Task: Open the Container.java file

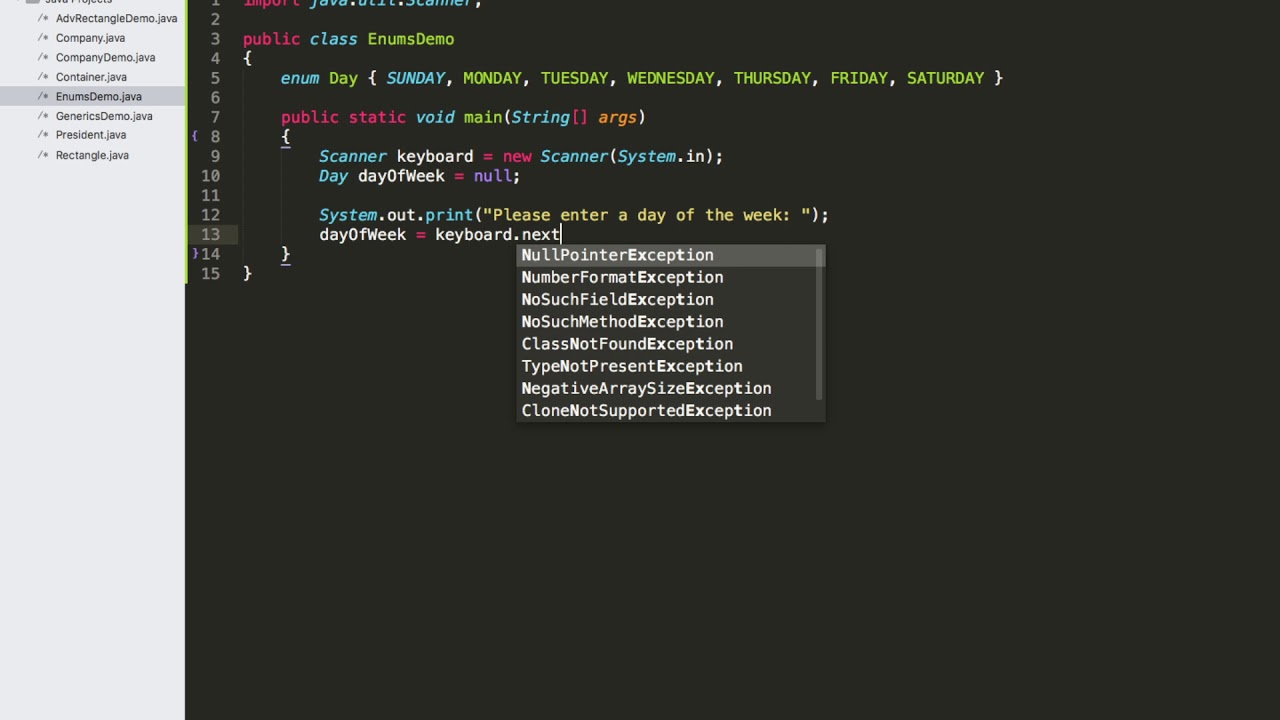Action: pyautogui.click(x=91, y=77)
